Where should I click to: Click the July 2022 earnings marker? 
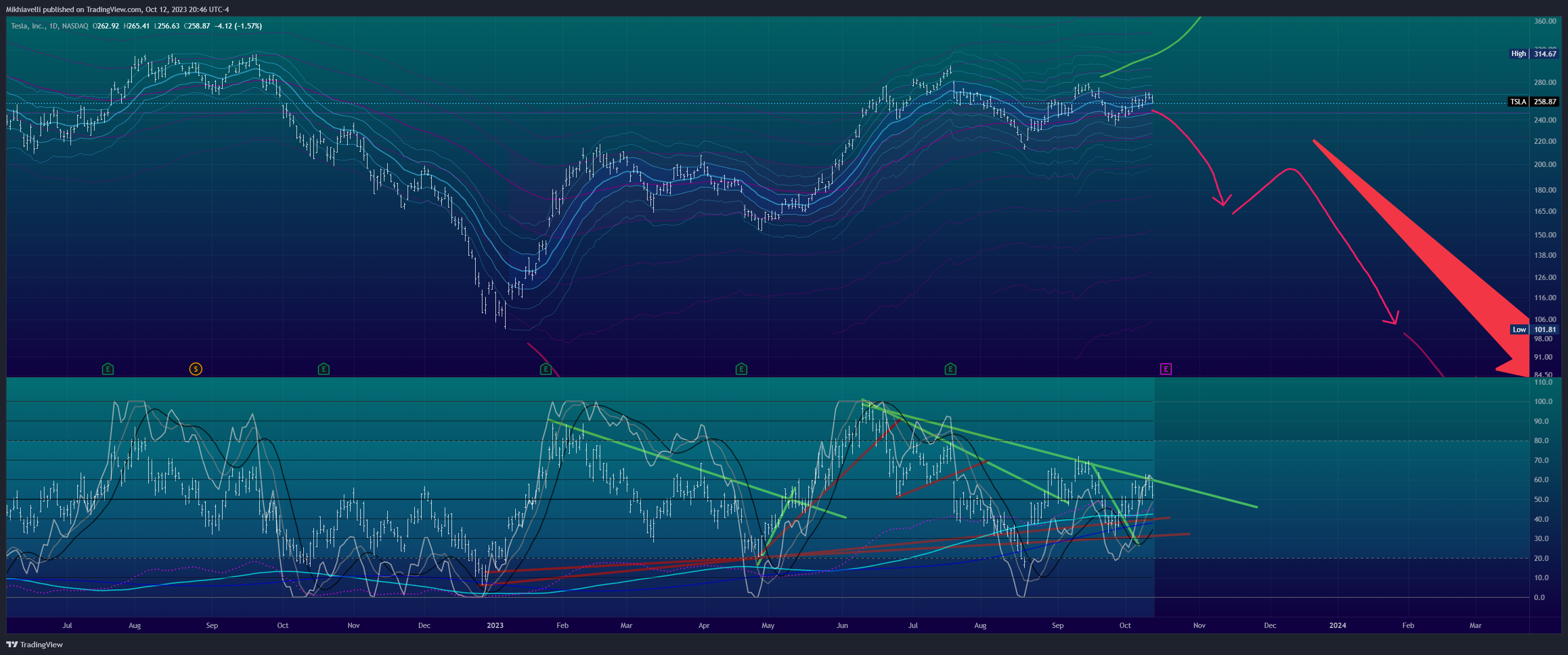[x=108, y=369]
